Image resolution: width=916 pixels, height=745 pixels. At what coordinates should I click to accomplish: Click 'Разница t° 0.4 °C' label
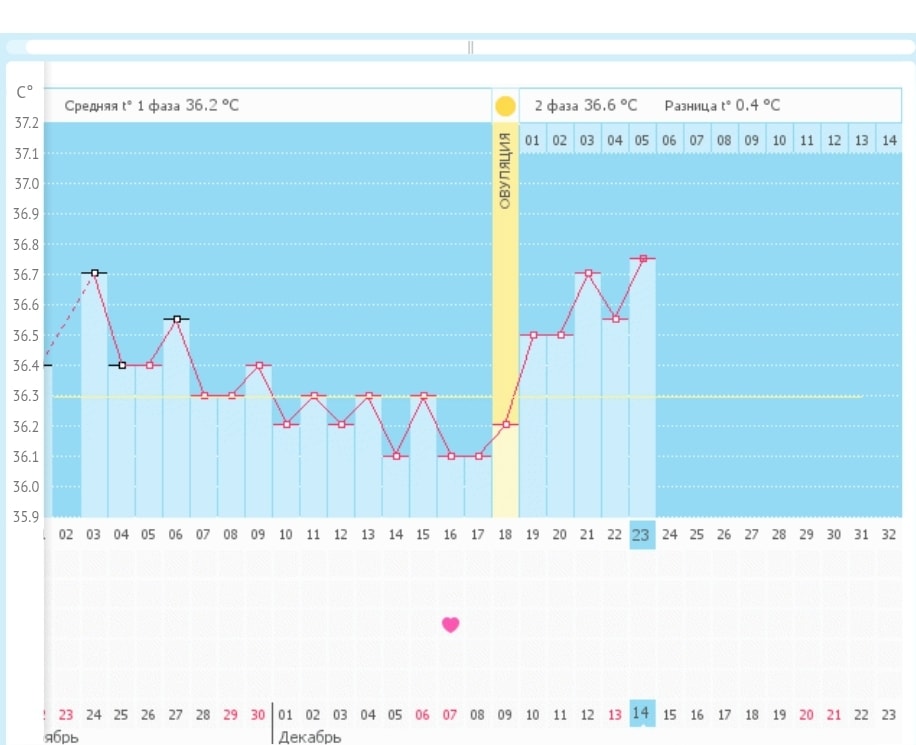click(722, 106)
